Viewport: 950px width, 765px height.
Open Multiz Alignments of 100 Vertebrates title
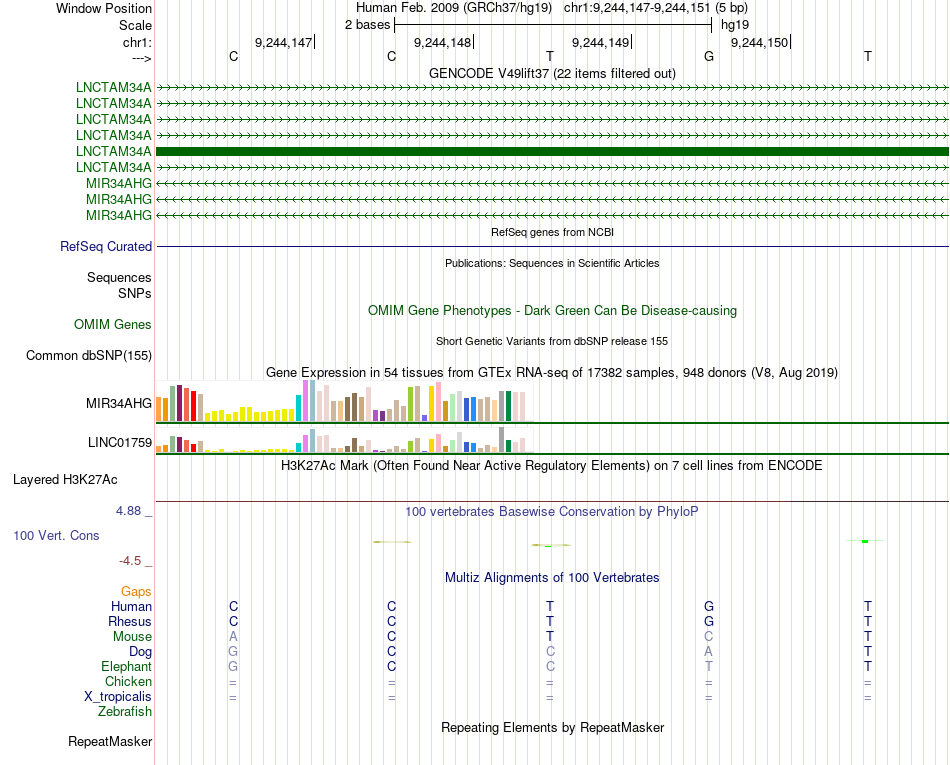coord(552,578)
